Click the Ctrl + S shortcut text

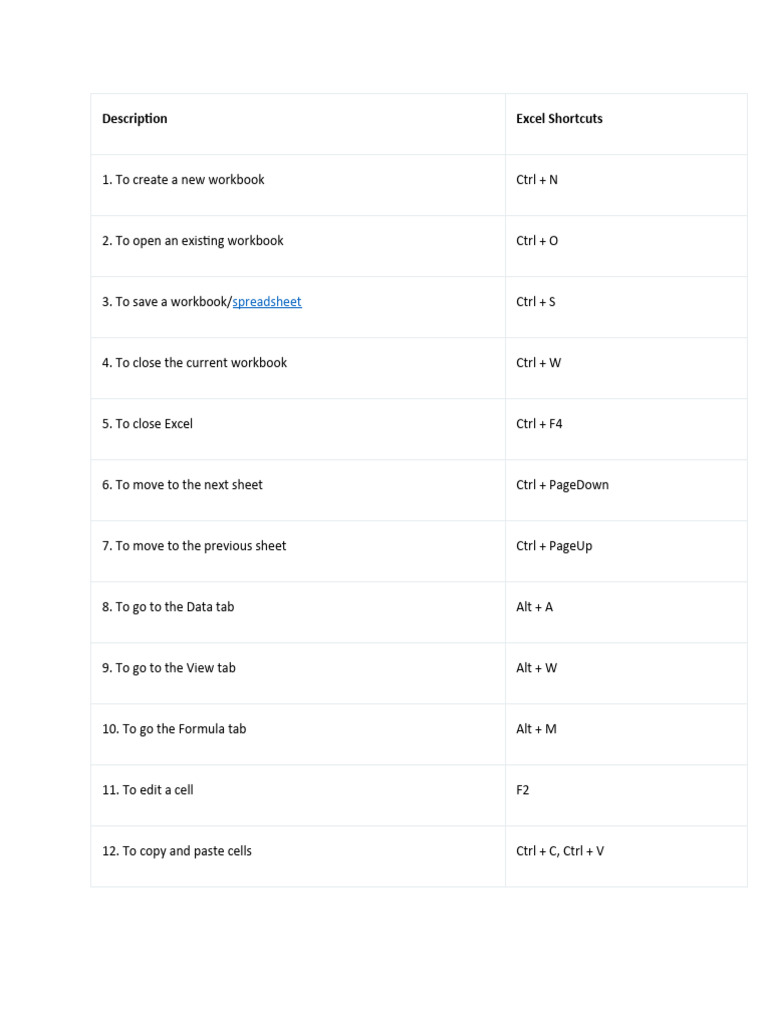tap(536, 302)
